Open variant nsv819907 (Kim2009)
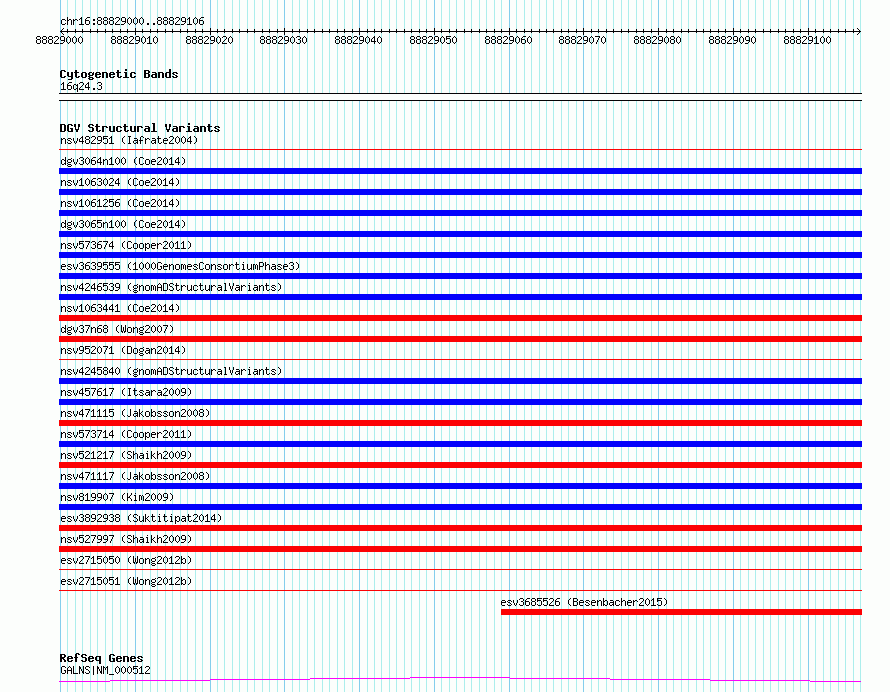Image resolution: width=890 pixels, height=692 pixels. click(117, 497)
